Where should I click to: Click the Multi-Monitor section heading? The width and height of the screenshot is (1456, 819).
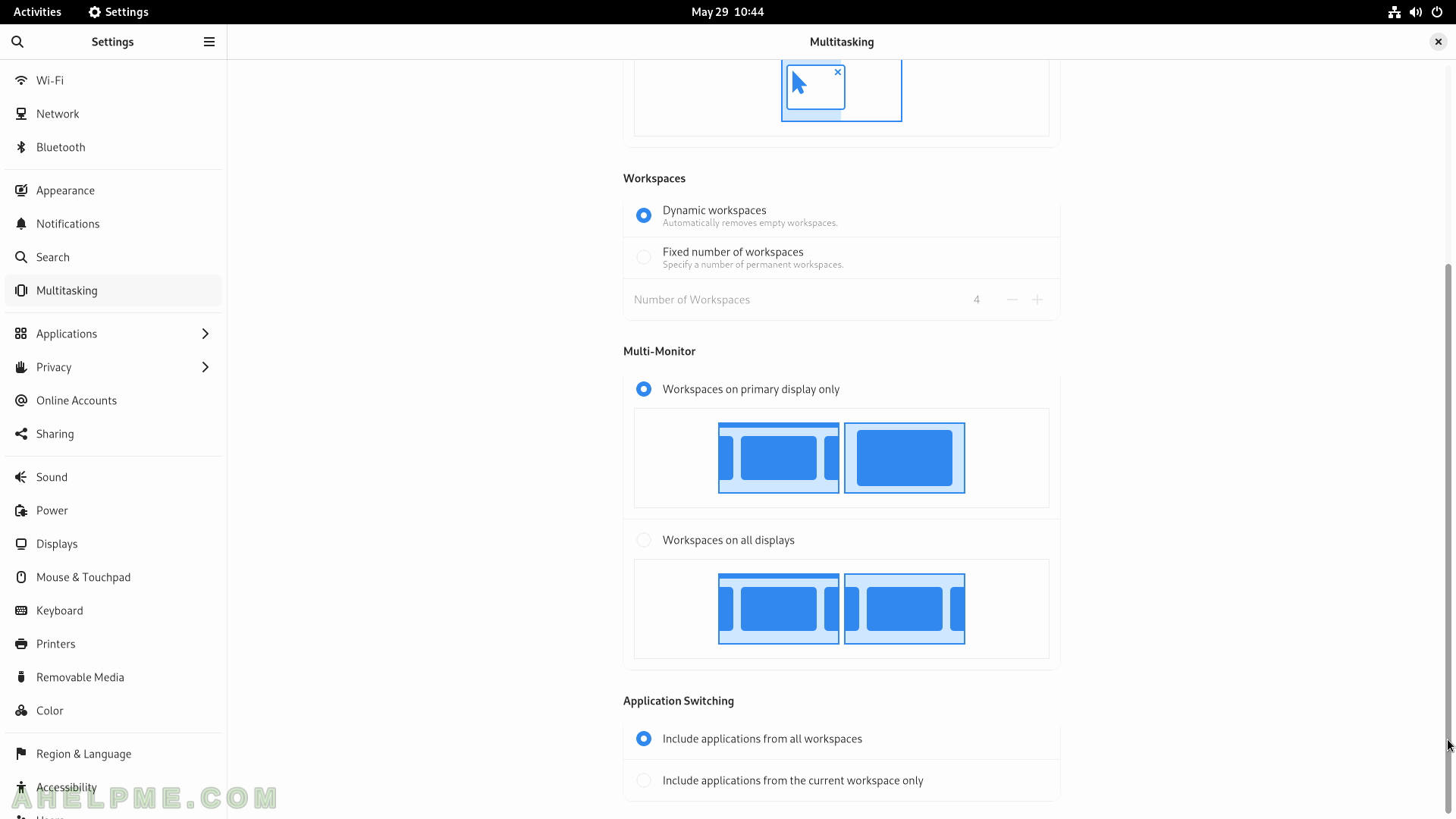(659, 351)
